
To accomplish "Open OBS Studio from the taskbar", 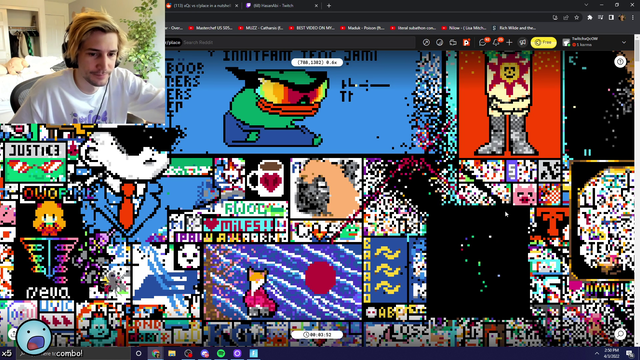I will [188, 353].
